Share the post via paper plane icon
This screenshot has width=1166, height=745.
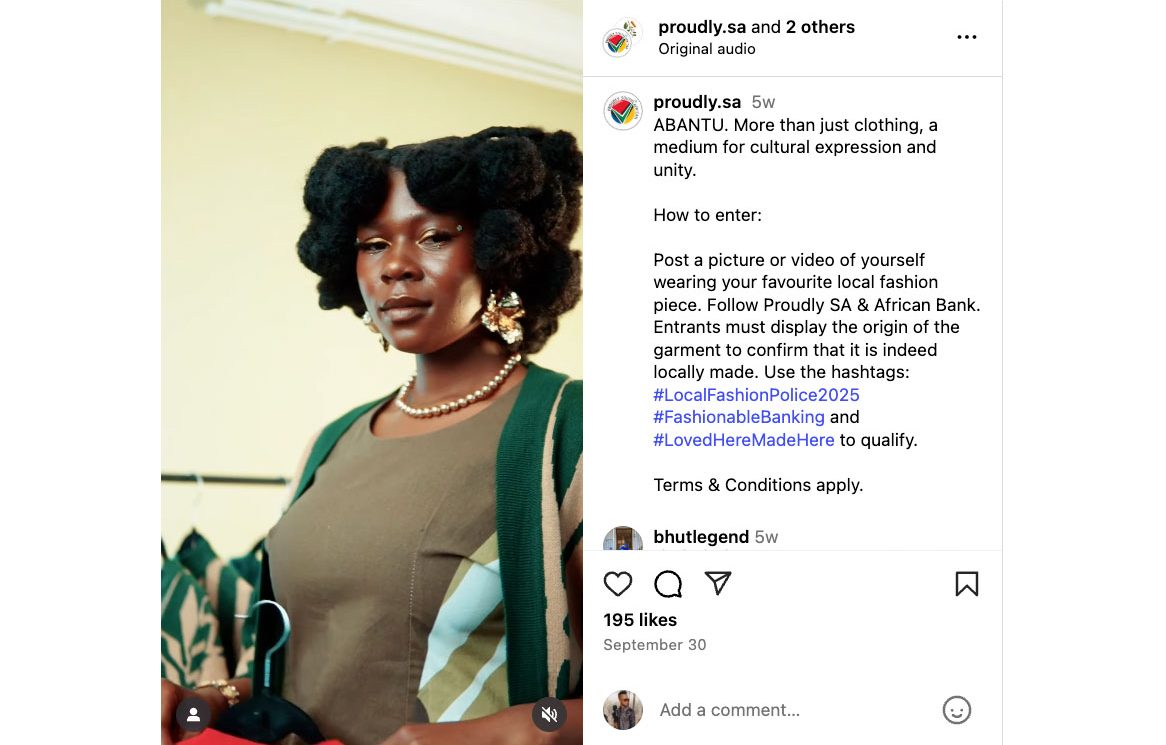(x=718, y=584)
